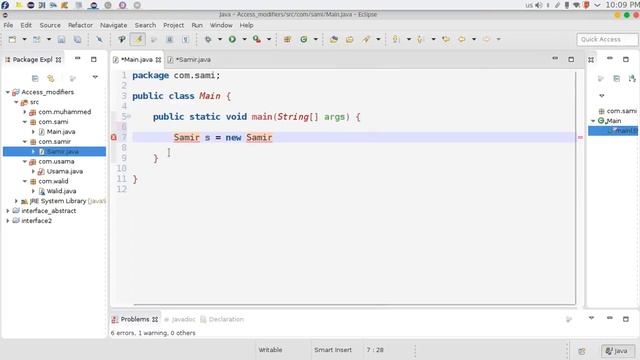The width and height of the screenshot is (640, 360).
Task: Toggle Mark Occurrences highlighted toolbar button
Action: click(x=138, y=40)
